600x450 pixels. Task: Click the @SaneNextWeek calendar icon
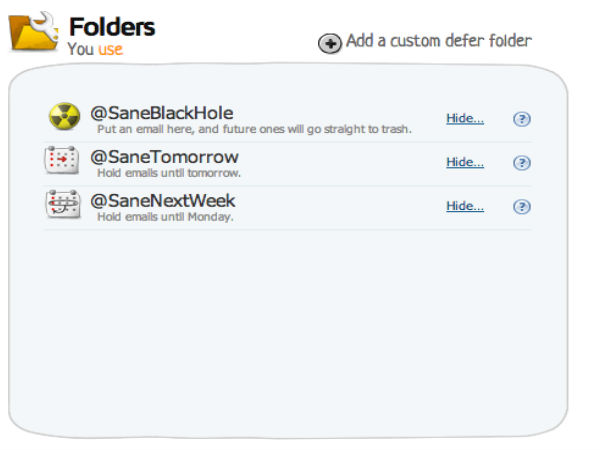click(x=63, y=204)
